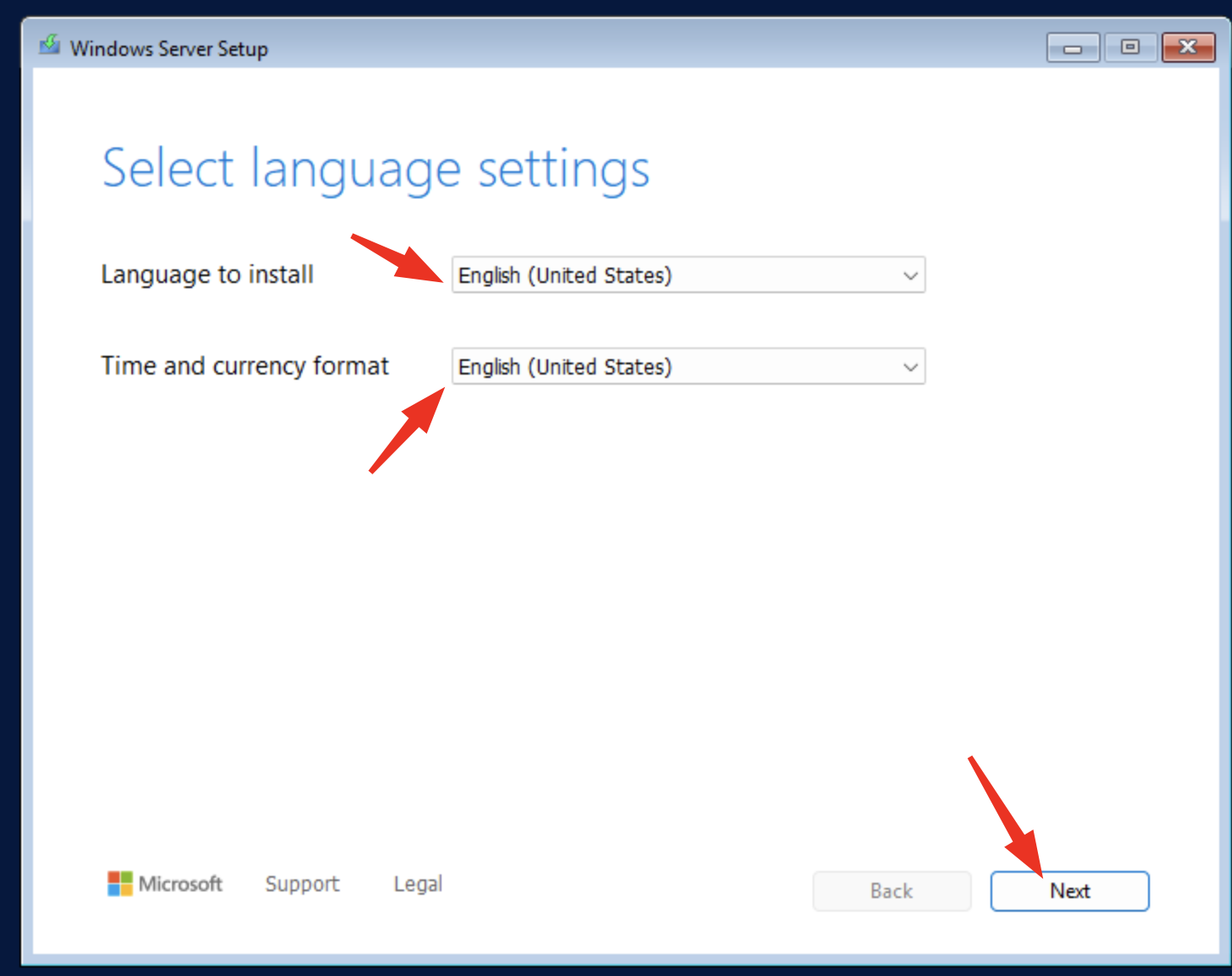Open Language to install combo box text
This screenshot has height=976, width=1232.
pyautogui.click(x=565, y=276)
